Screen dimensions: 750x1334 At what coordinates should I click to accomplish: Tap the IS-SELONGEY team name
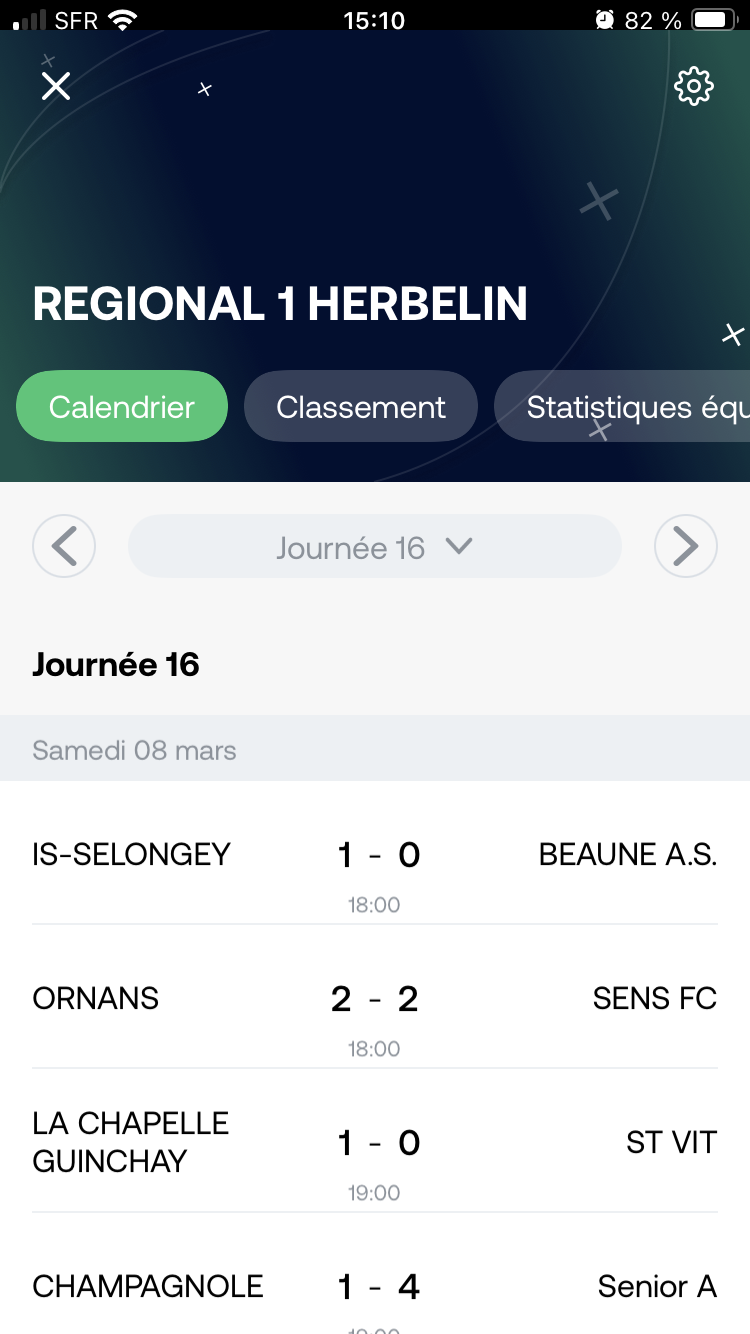click(x=132, y=854)
